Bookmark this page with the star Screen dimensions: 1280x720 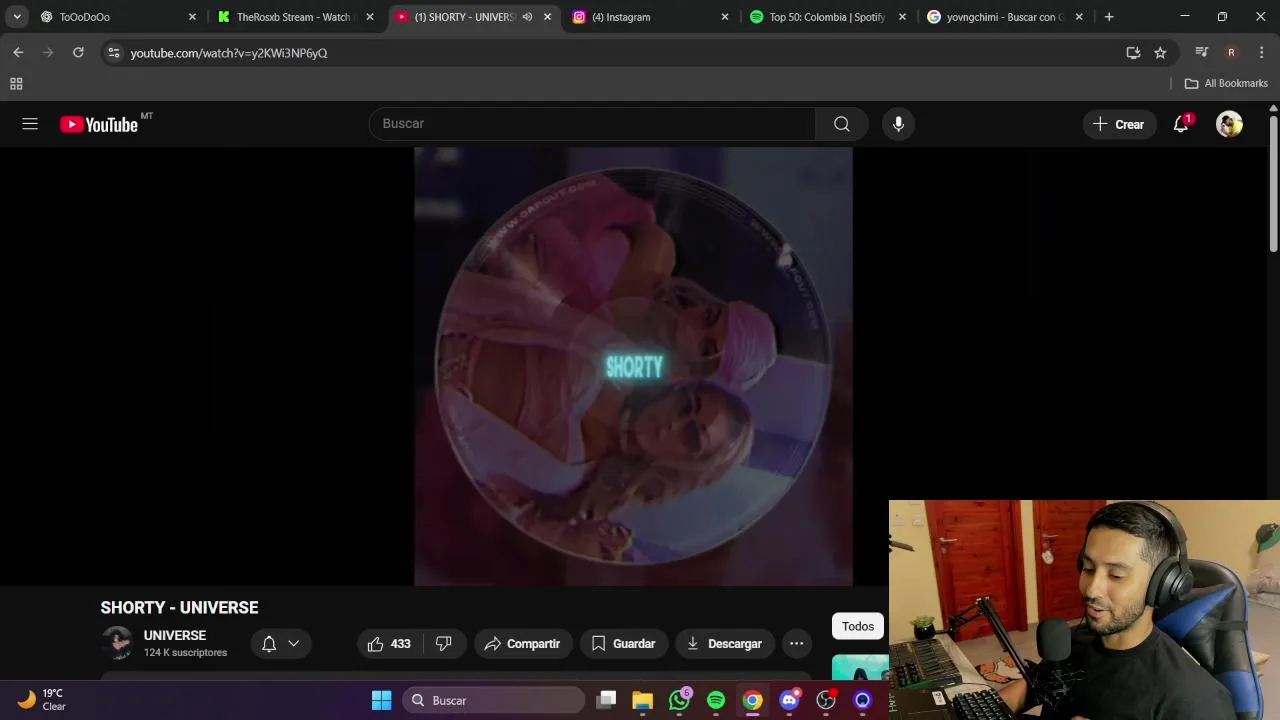1160,52
